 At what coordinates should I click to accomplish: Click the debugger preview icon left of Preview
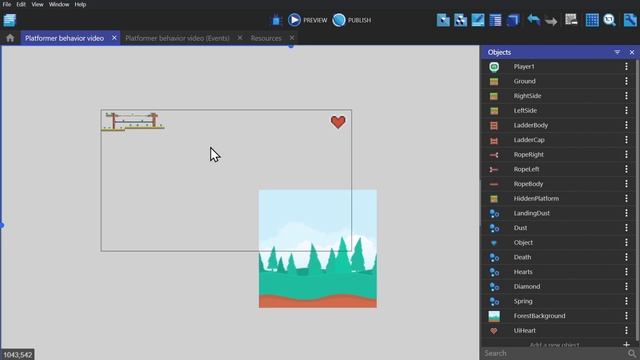pyautogui.click(x=277, y=20)
